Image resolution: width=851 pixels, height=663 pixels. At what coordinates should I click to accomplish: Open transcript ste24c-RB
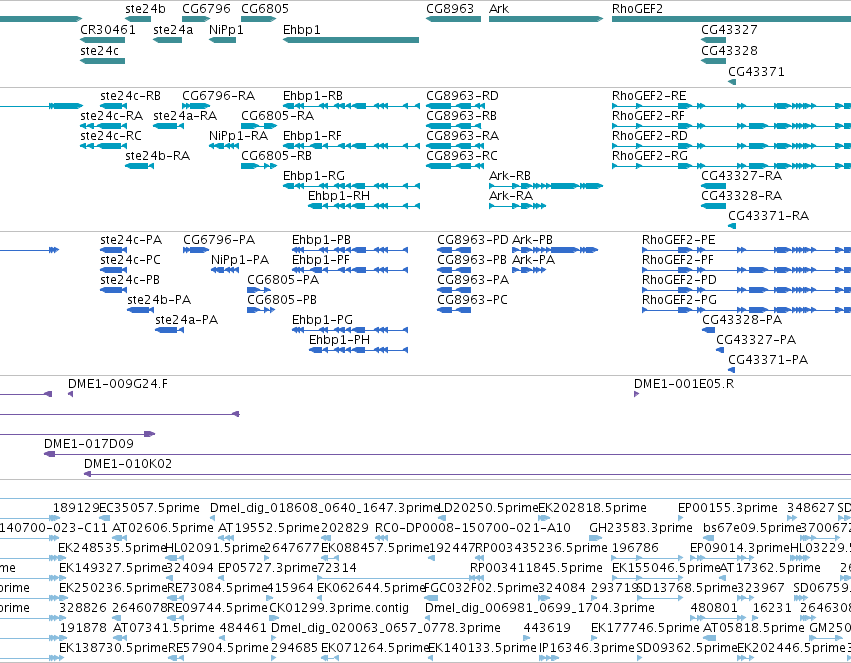click(130, 95)
